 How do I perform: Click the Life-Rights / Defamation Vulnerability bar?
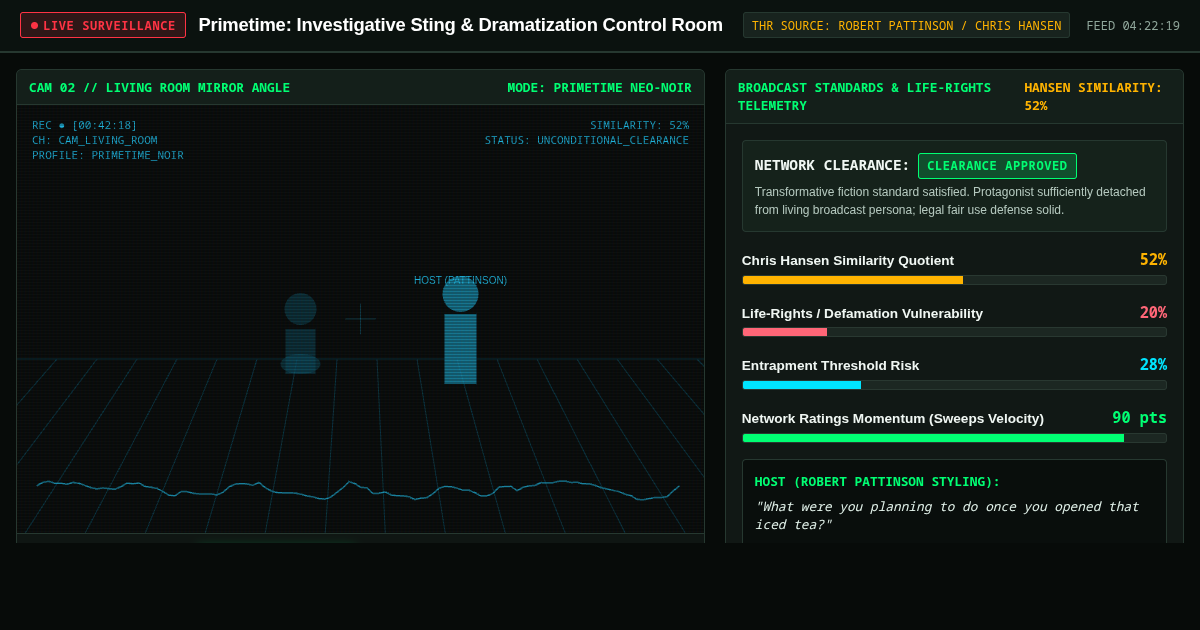[x=954, y=332]
